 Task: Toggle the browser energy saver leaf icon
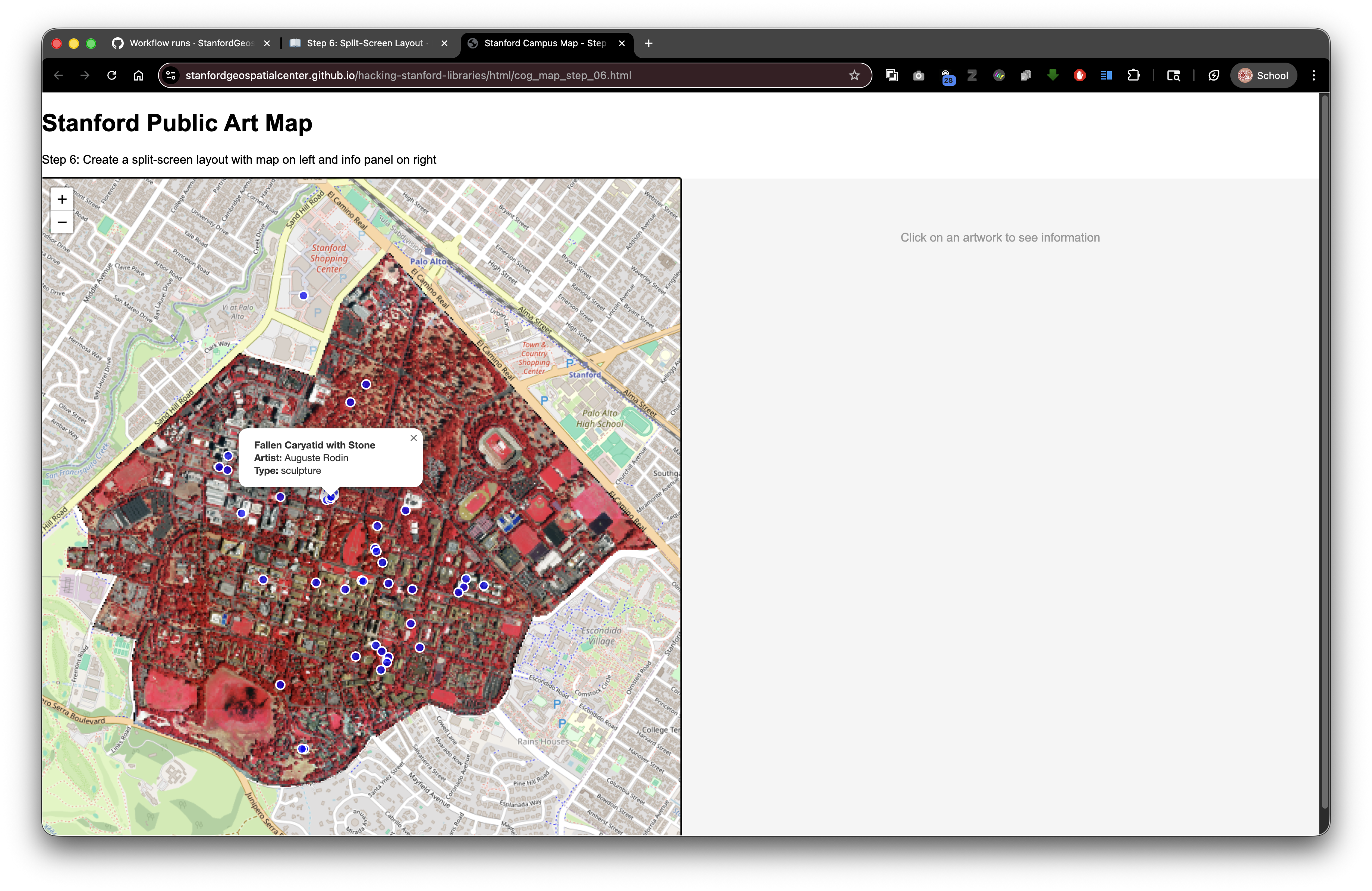point(1213,75)
